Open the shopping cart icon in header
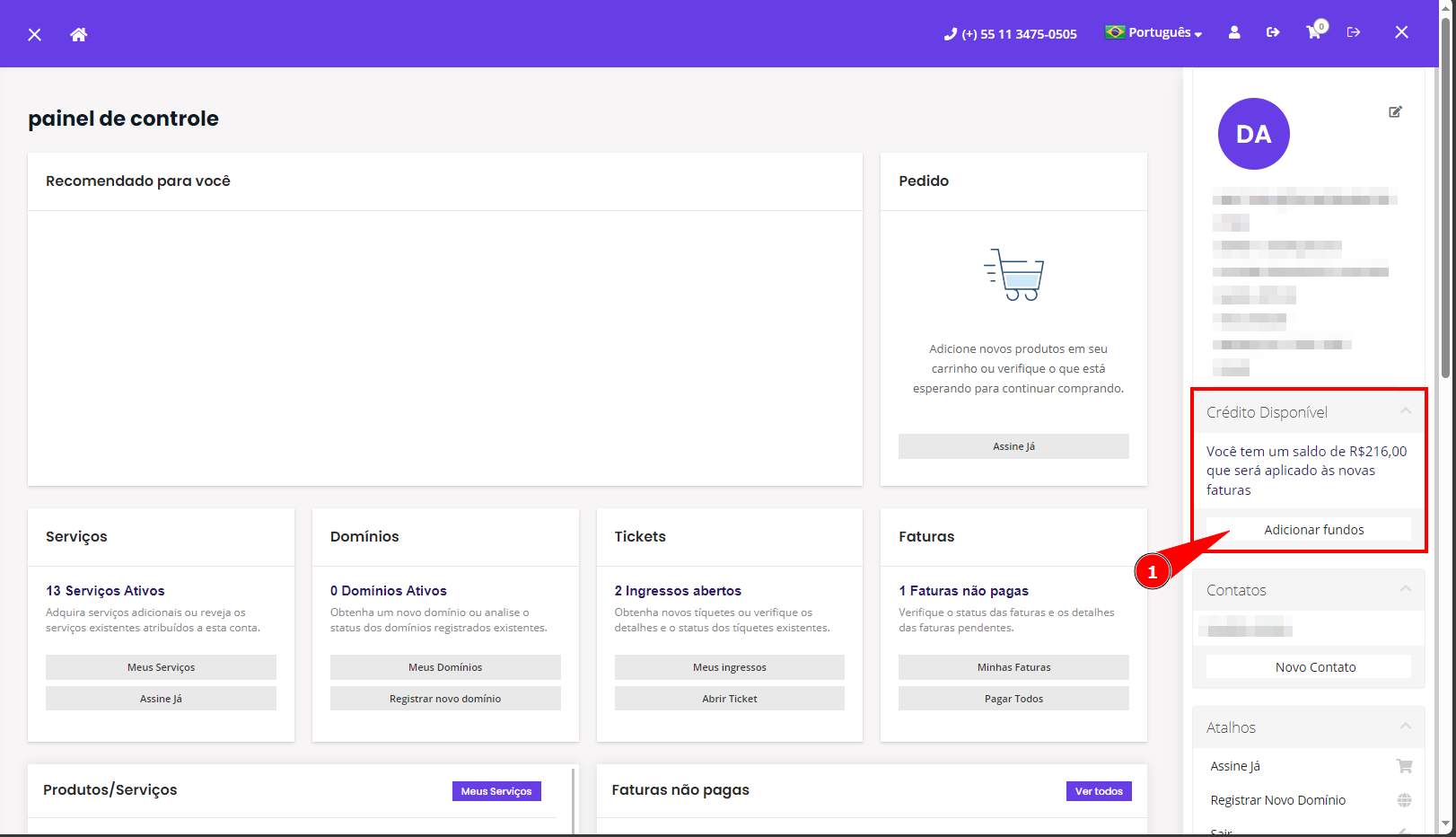The height and width of the screenshot is (837, 1456). click(x=1314, y=32)
